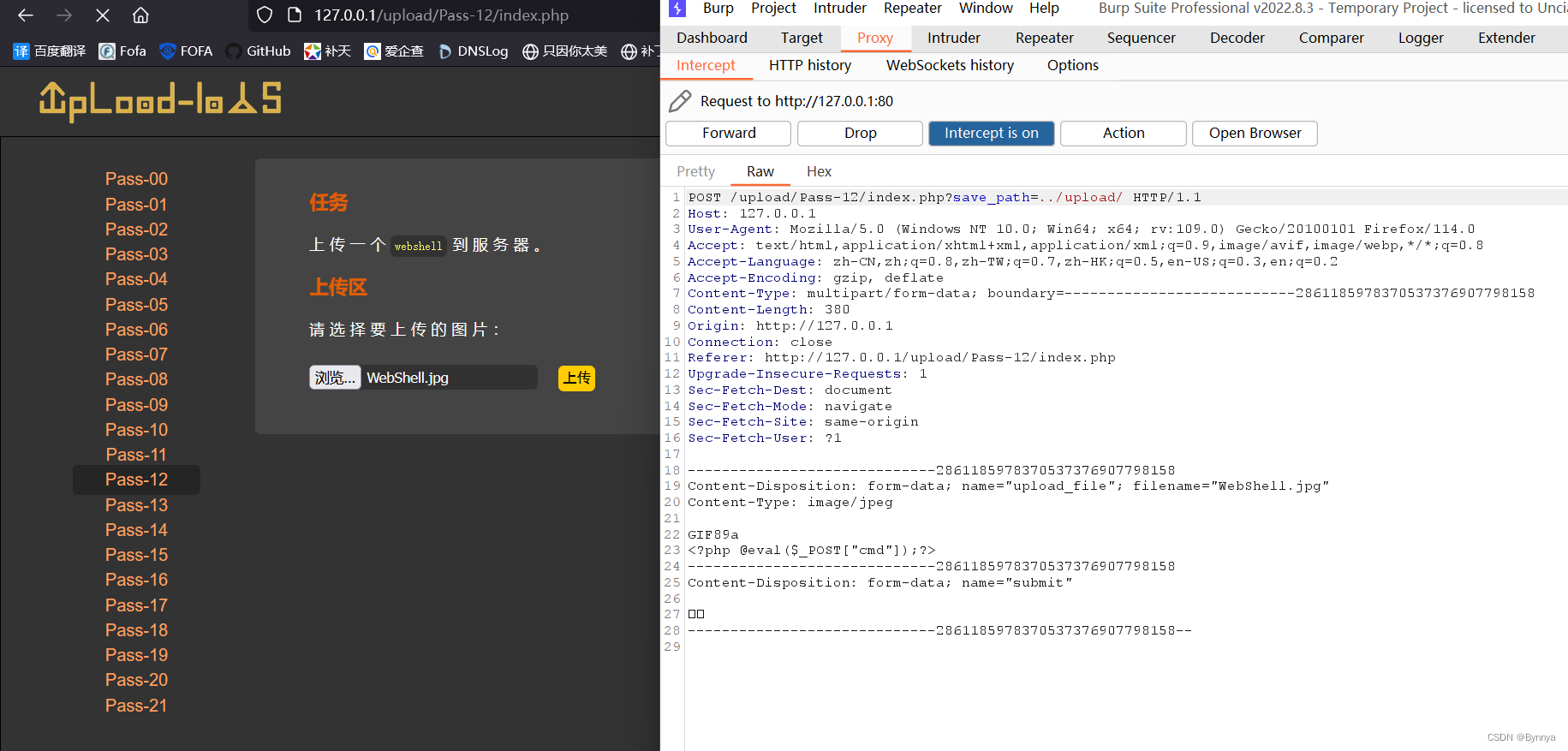
Task: Switch to Raw request view
Action: click(x=760, y=171)
